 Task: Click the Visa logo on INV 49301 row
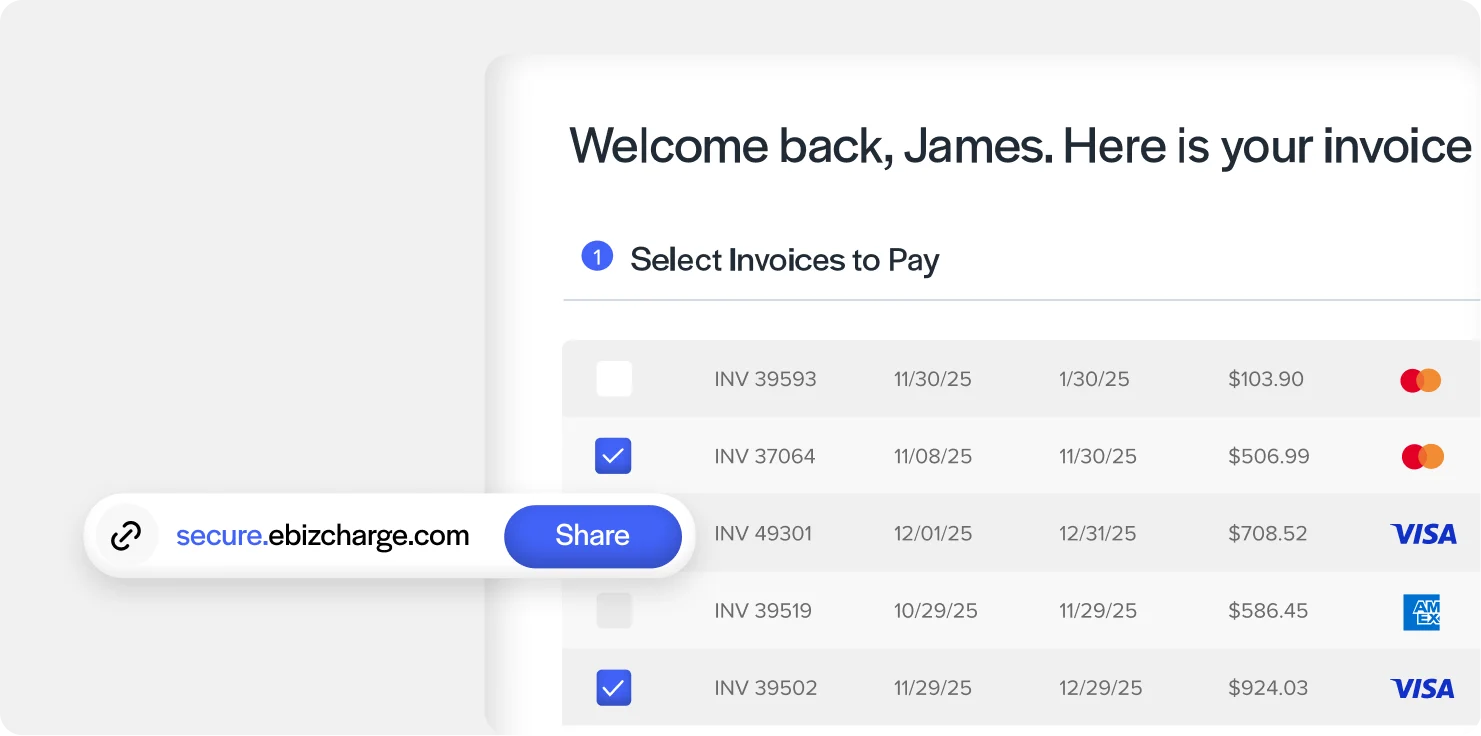(1423, 534)
